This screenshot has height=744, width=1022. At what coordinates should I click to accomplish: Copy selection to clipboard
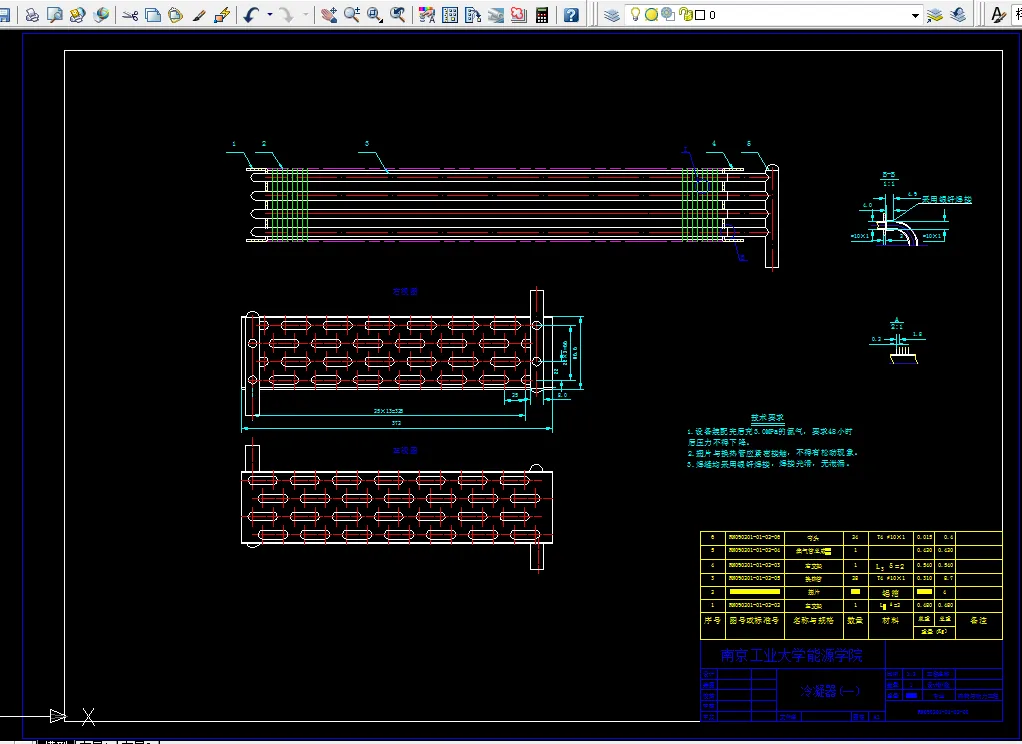[x=153, y=14]
